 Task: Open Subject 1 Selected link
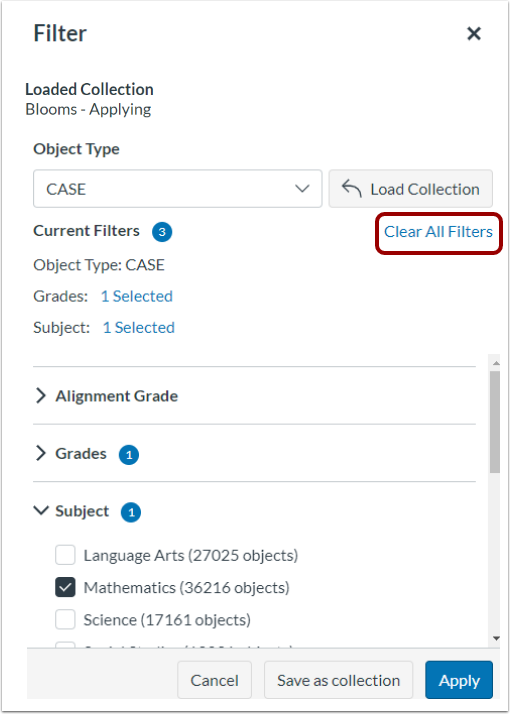138,327
